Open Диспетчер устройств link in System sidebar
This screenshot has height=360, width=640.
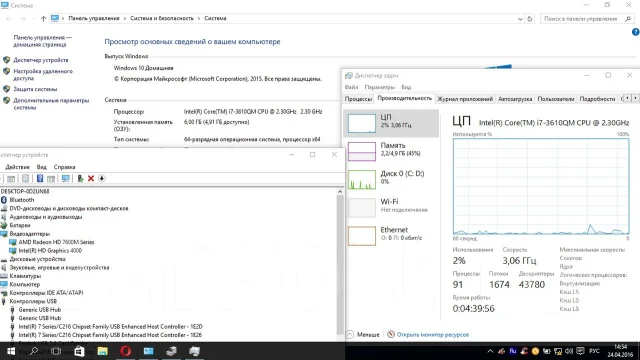tap(40, 60)
